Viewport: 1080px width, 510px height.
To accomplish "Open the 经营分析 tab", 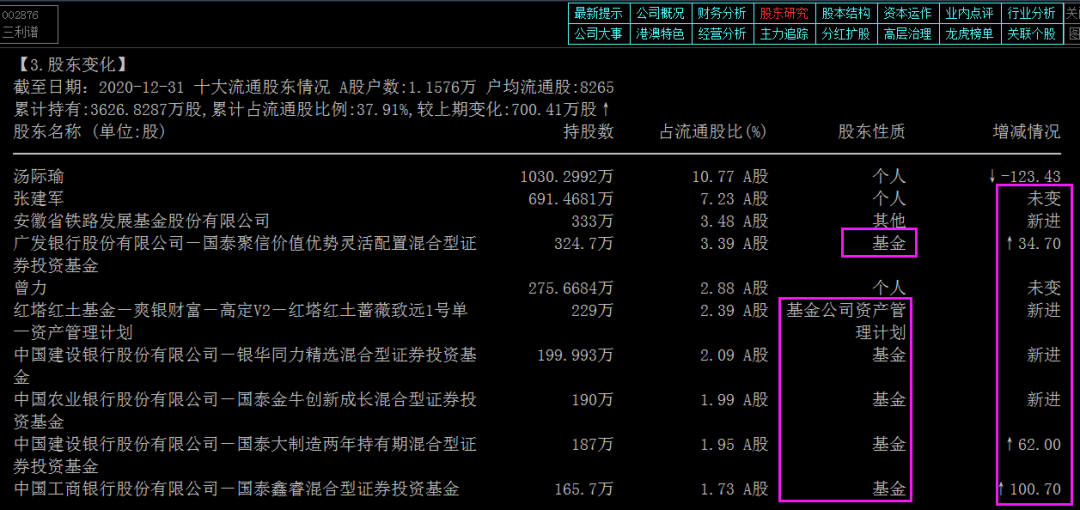I will (x=721, y=34).
